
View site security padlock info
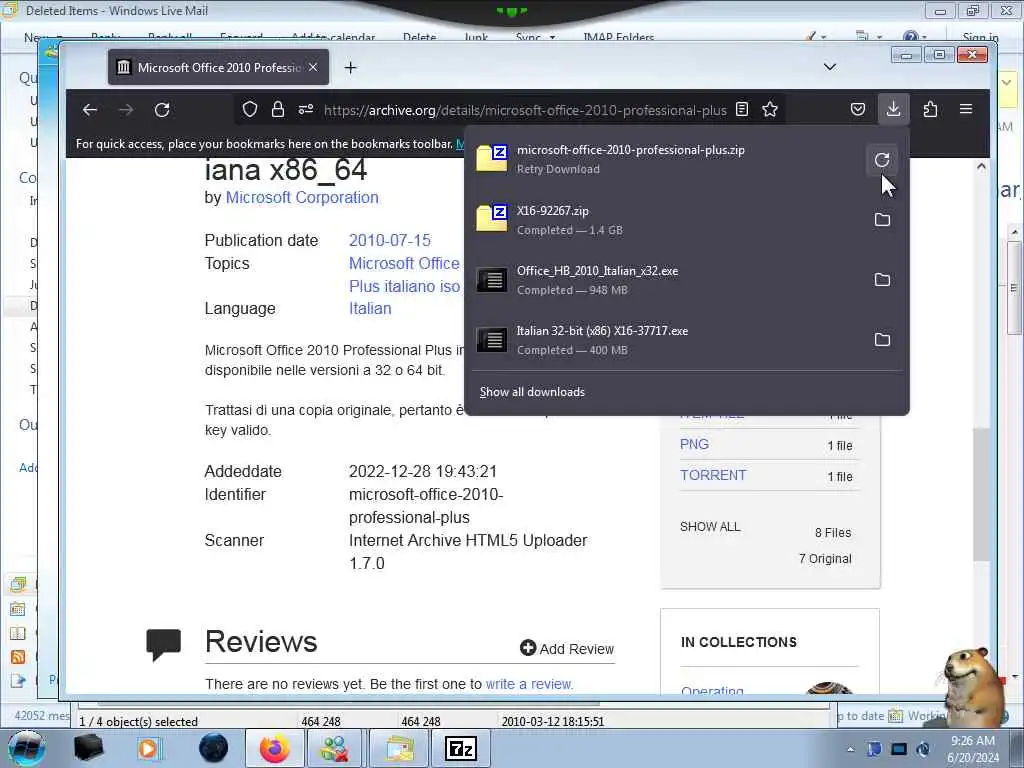pos(278,110)
